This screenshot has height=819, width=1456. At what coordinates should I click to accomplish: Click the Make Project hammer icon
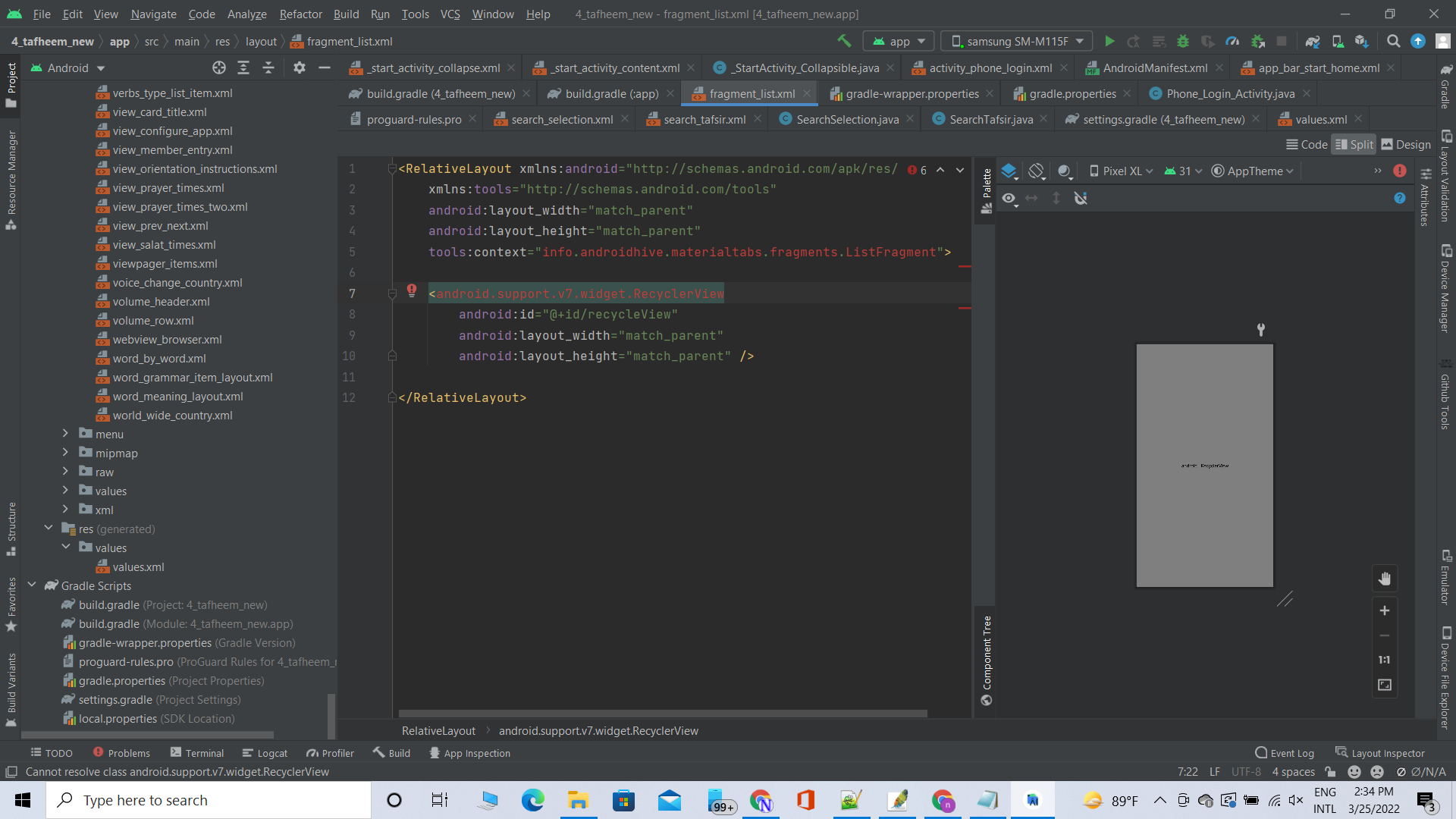[x=844, y=41]
